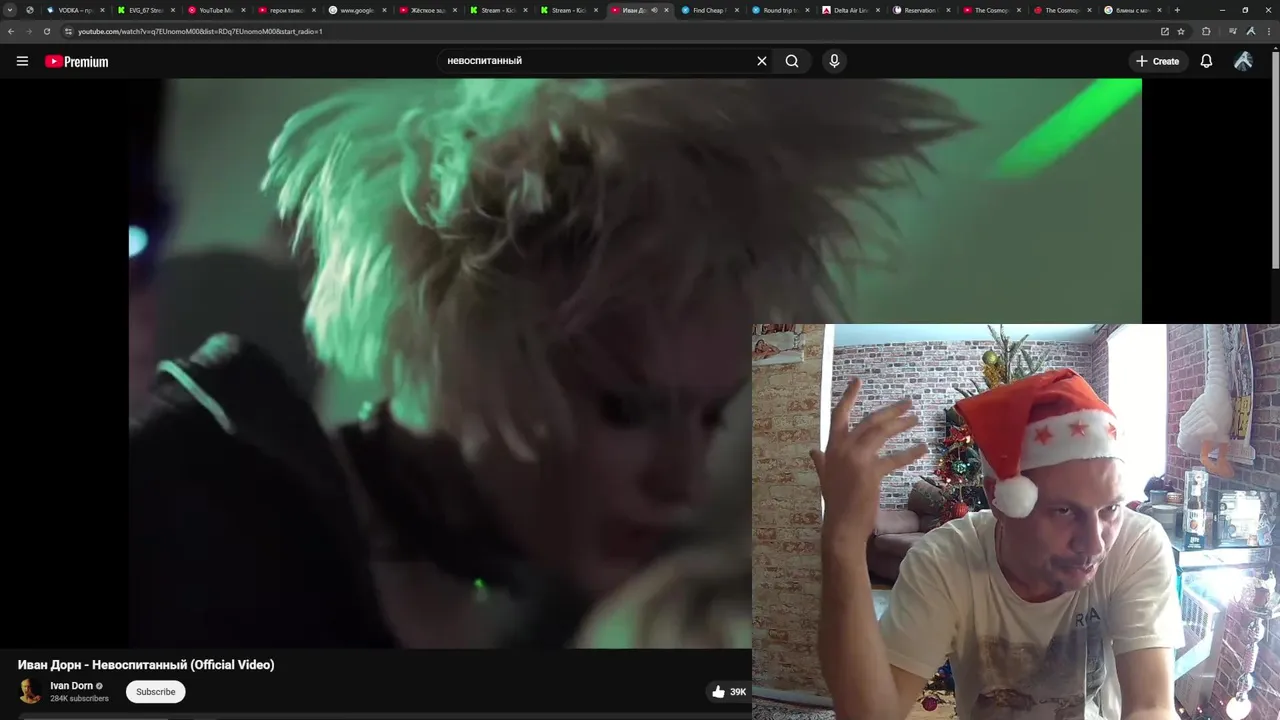The height and width of the screenshot is (720, 1280).
Task: Open a new browser tab
Action: [1177, 10]
